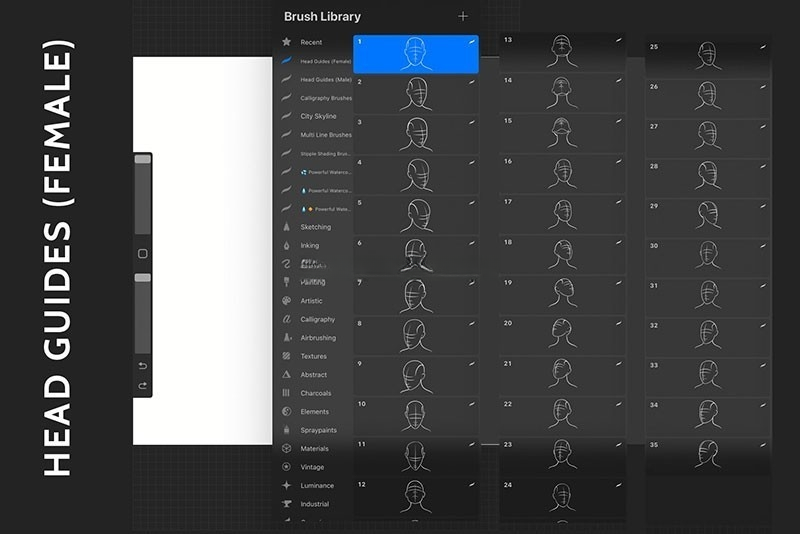Open the Airbrushing brush category
Screen dimensions: 800x534
point(318,338)
